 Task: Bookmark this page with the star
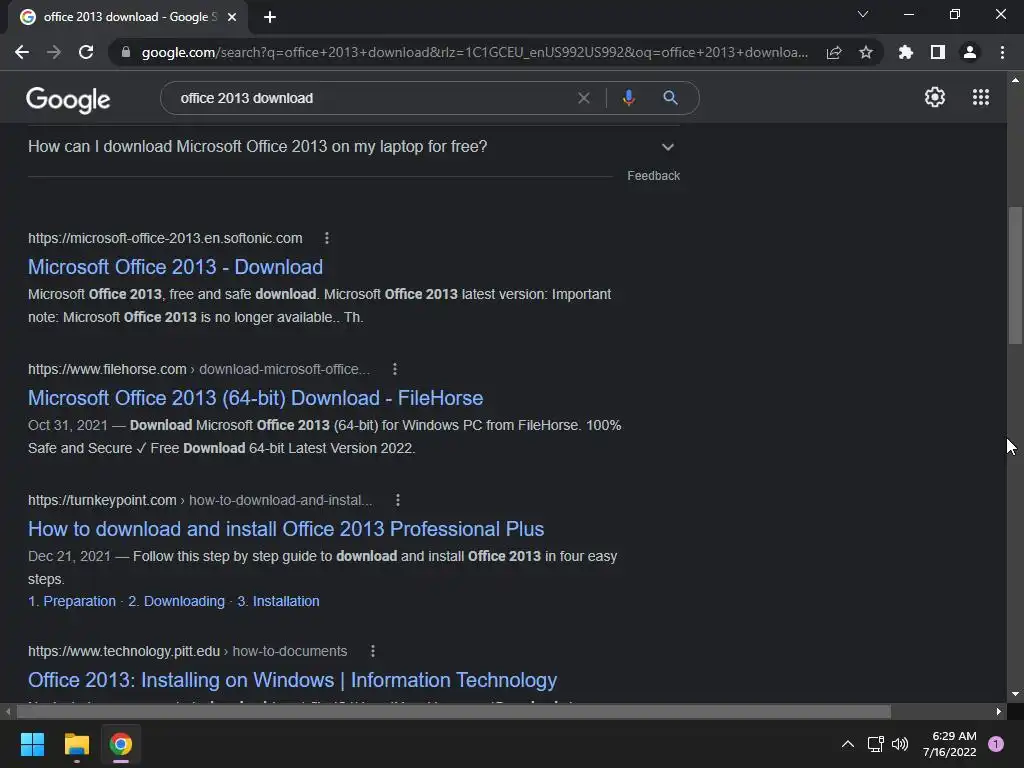tap(866, 52)
